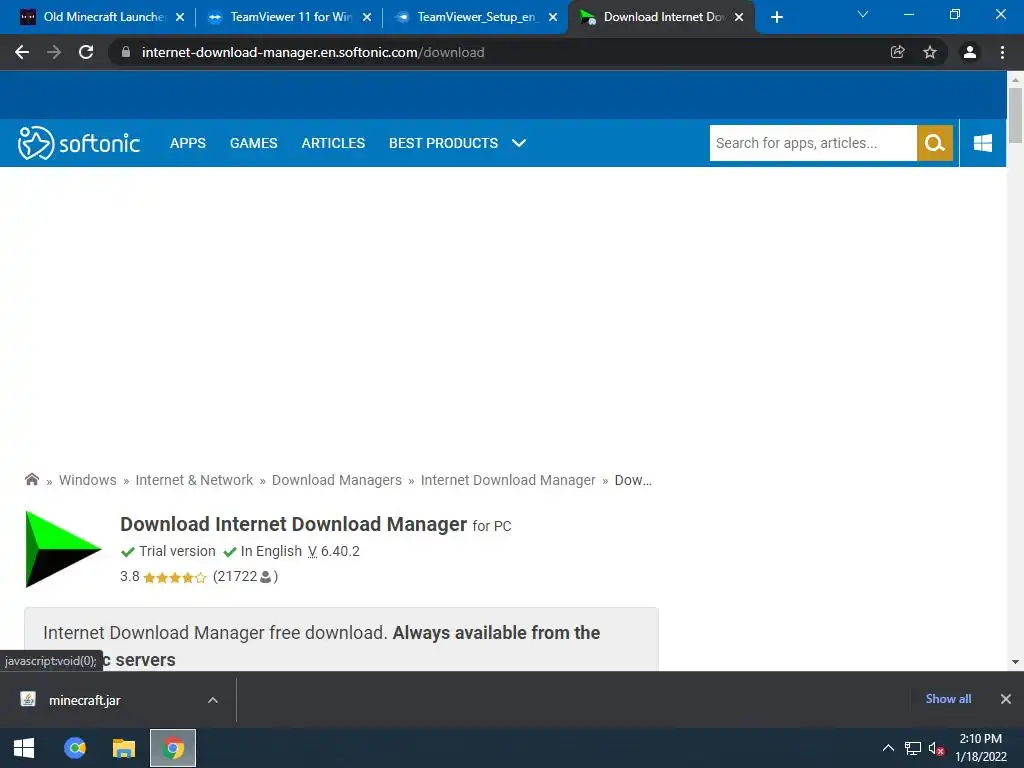Follow the Internet Download Manager breadcrumb link
The image size is (1024, 768).
pyautogui.click(x=508, y=480)
